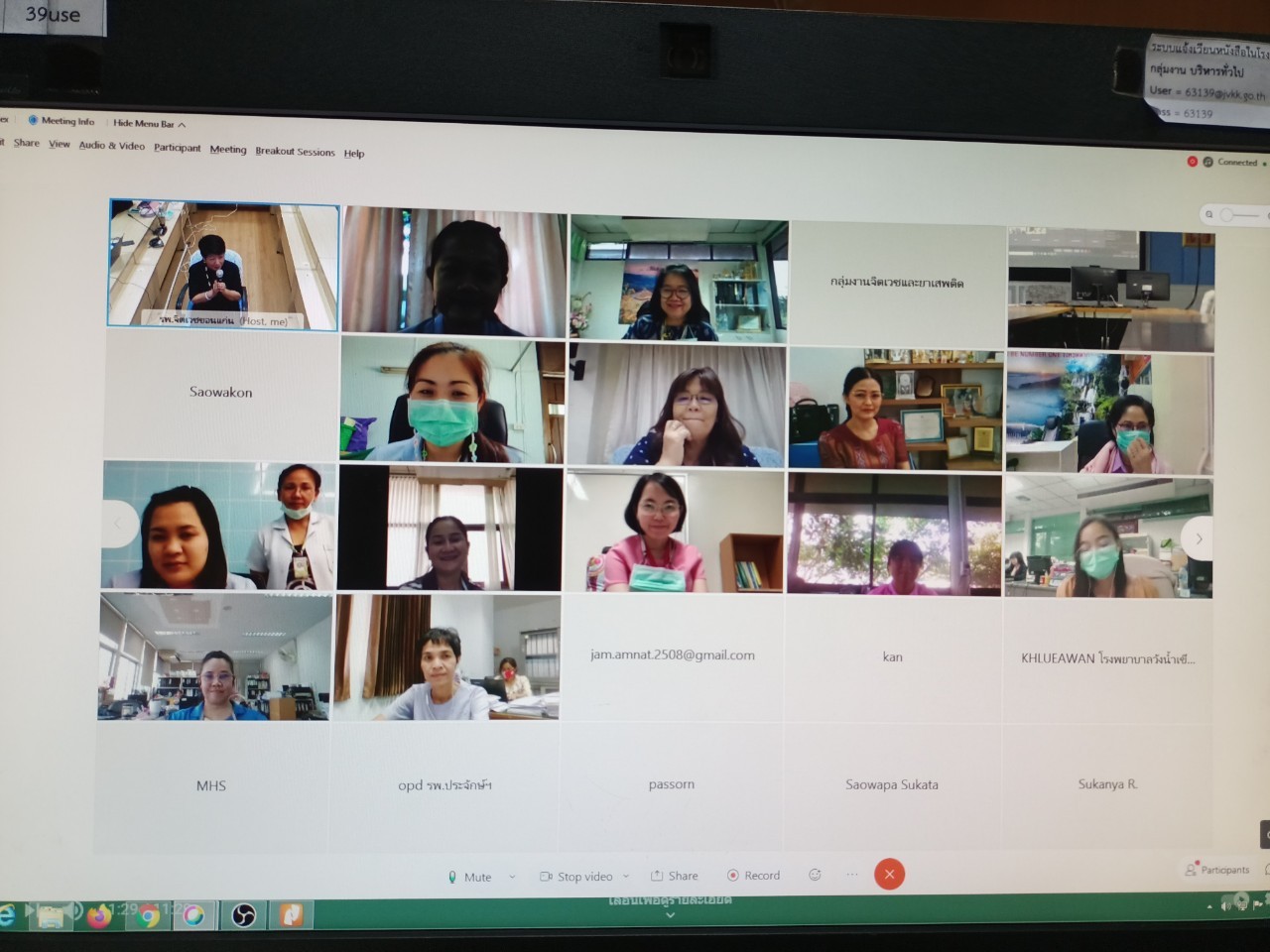
Task: Open the Participants panel
Action: point(1217,870)
